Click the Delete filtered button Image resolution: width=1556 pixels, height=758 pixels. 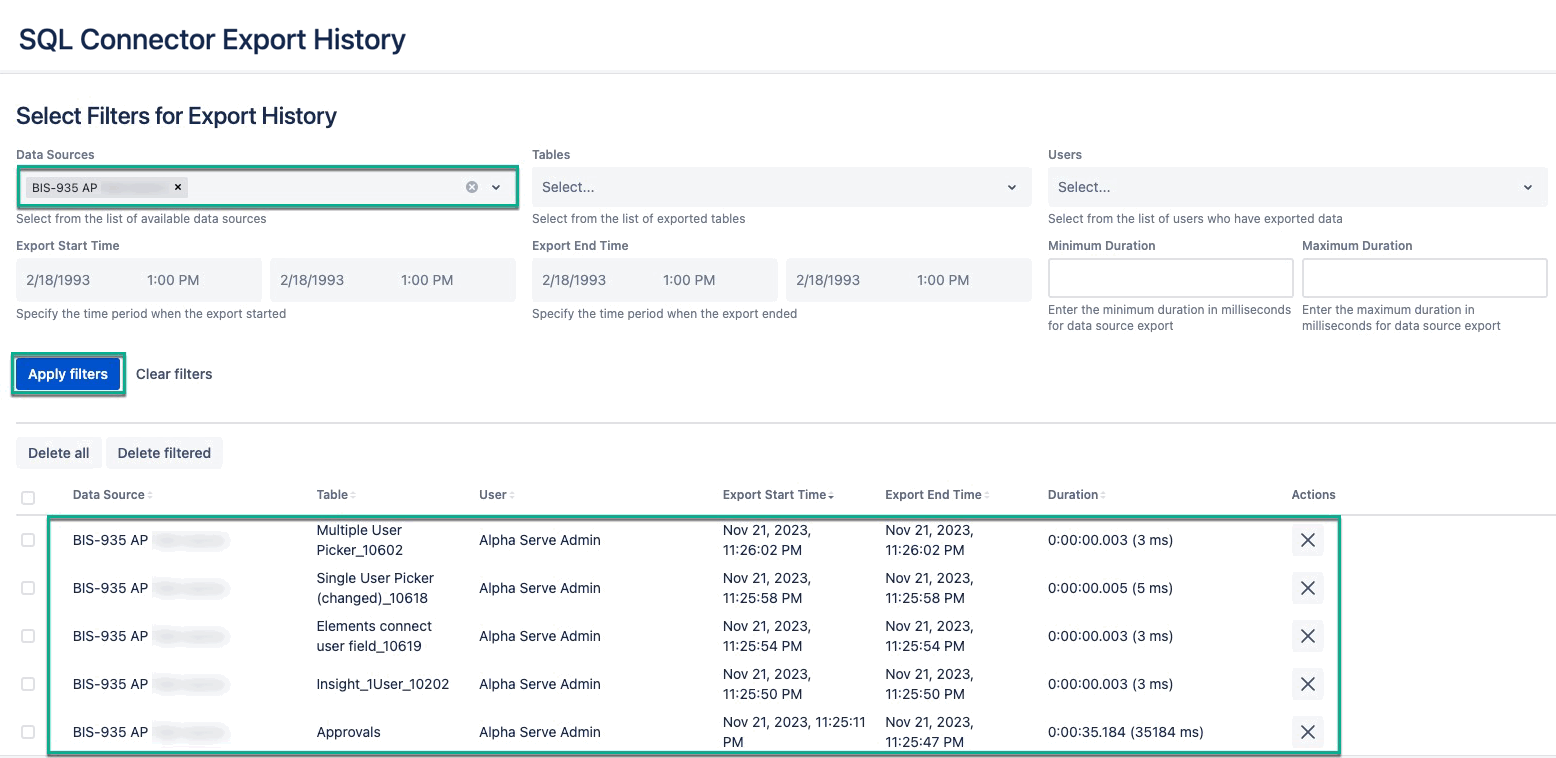click(164, 453)
